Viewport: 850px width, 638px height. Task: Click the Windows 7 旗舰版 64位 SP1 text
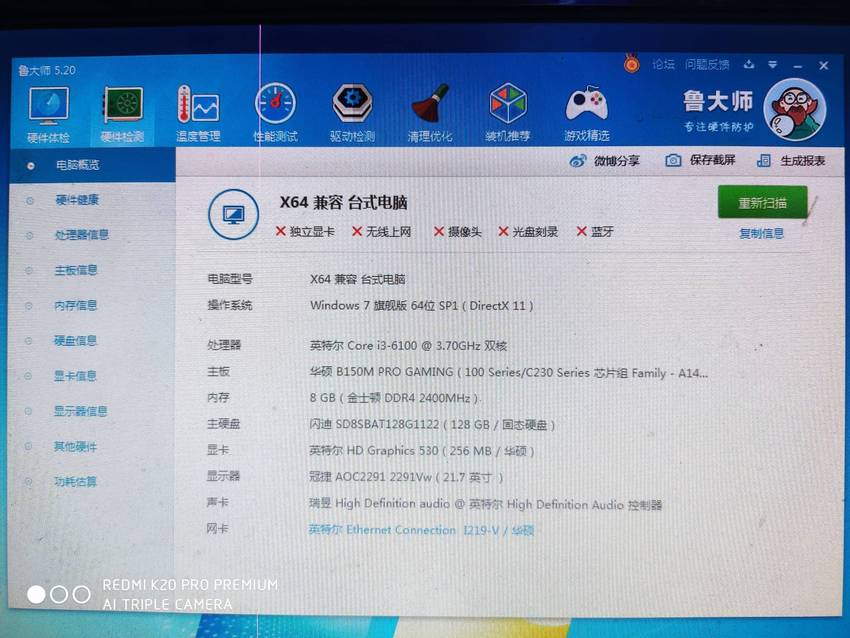tap(422, 306)
